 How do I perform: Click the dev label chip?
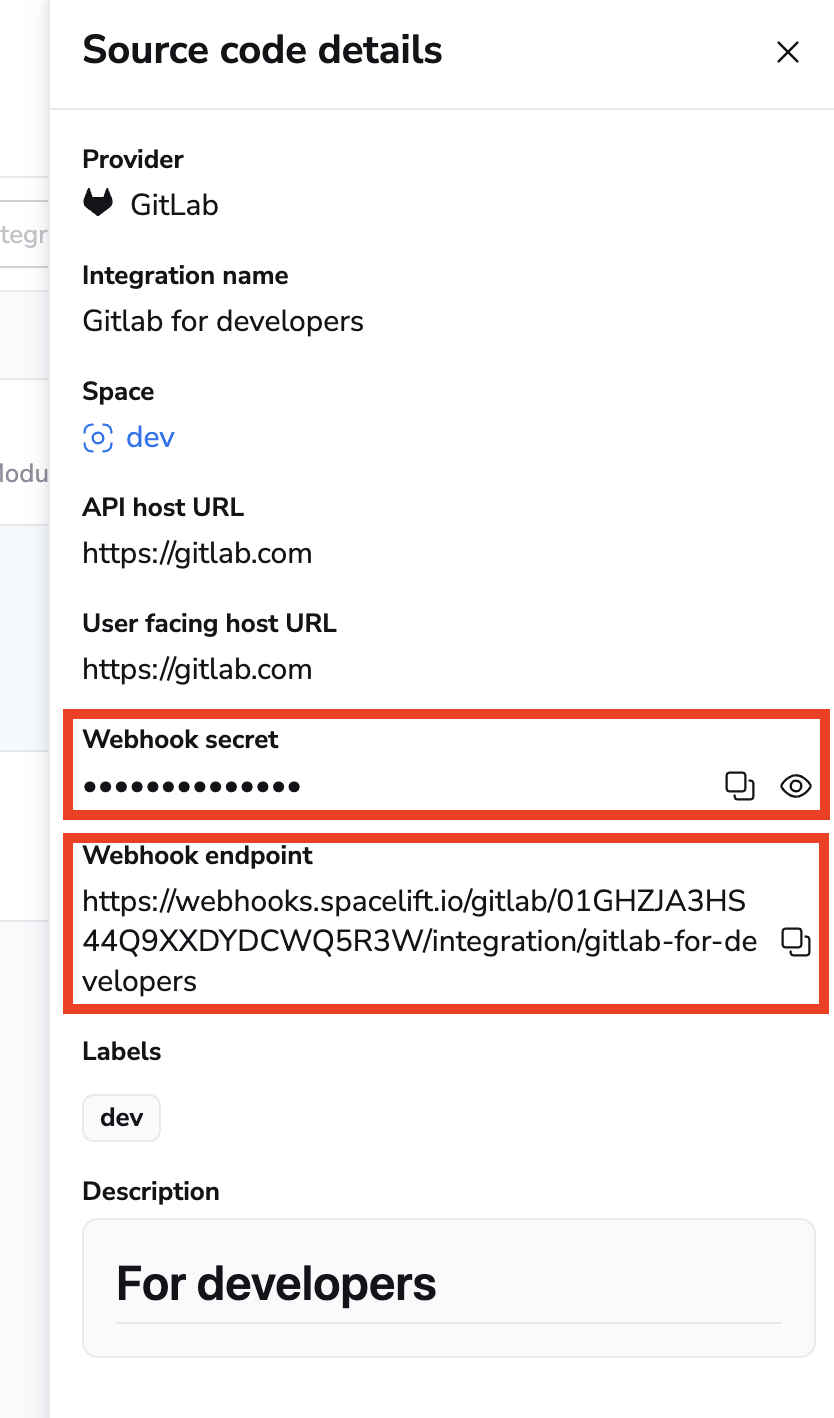tap(121, 1117)
